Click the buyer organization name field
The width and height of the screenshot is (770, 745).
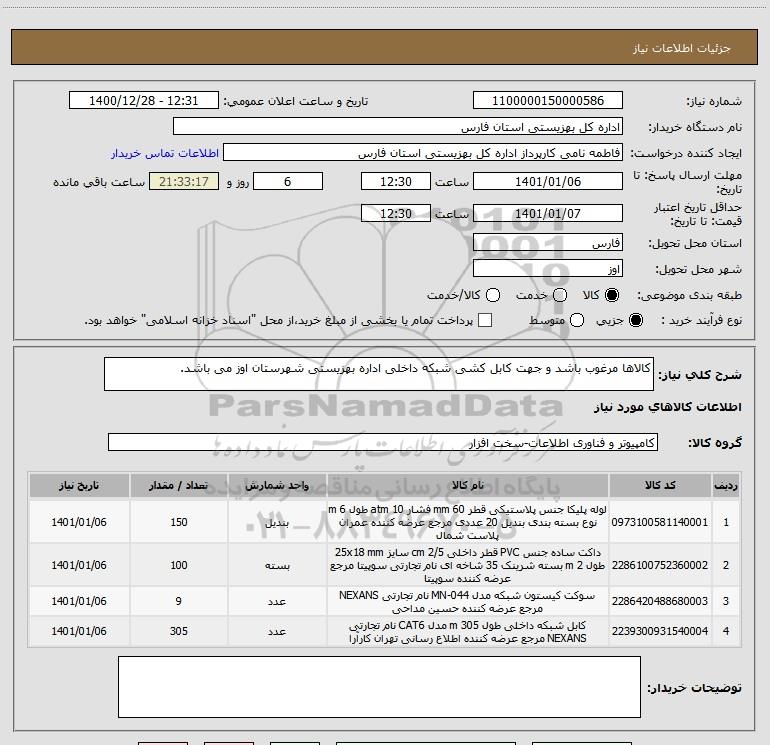pyautogui.click(x=398, y=126)
